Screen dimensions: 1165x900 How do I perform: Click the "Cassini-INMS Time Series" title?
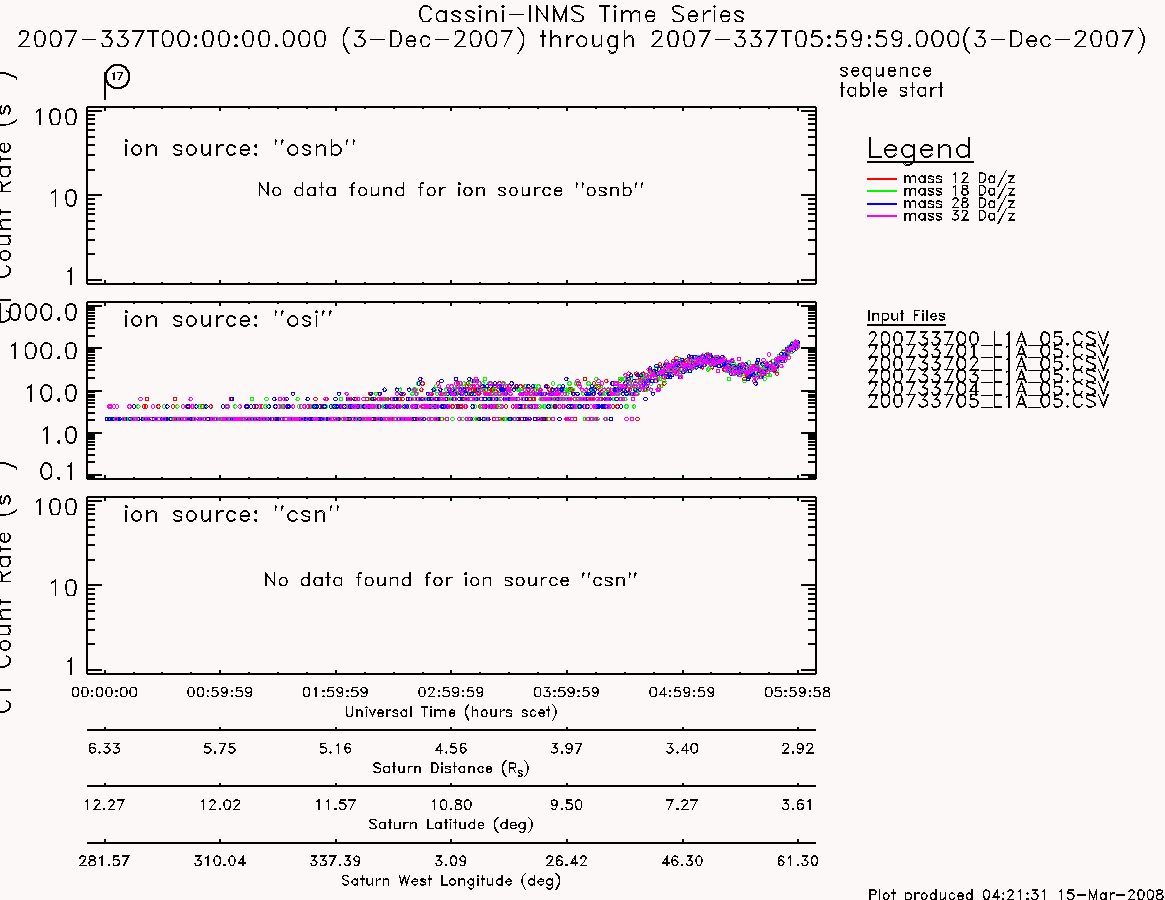pos(581,14)
